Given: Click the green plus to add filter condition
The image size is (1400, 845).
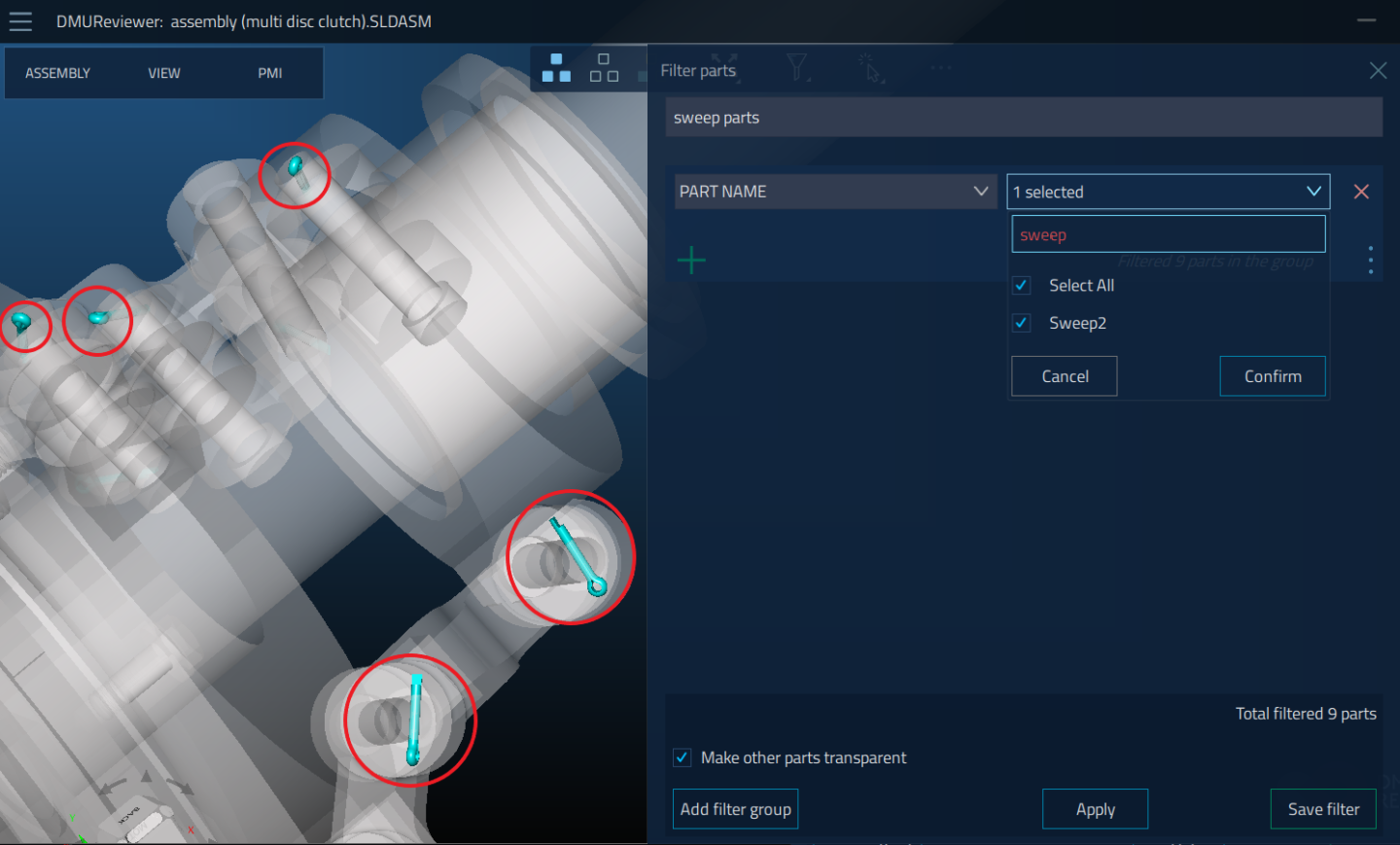Looking at the screenshot, I should click(x=691, y=260).
